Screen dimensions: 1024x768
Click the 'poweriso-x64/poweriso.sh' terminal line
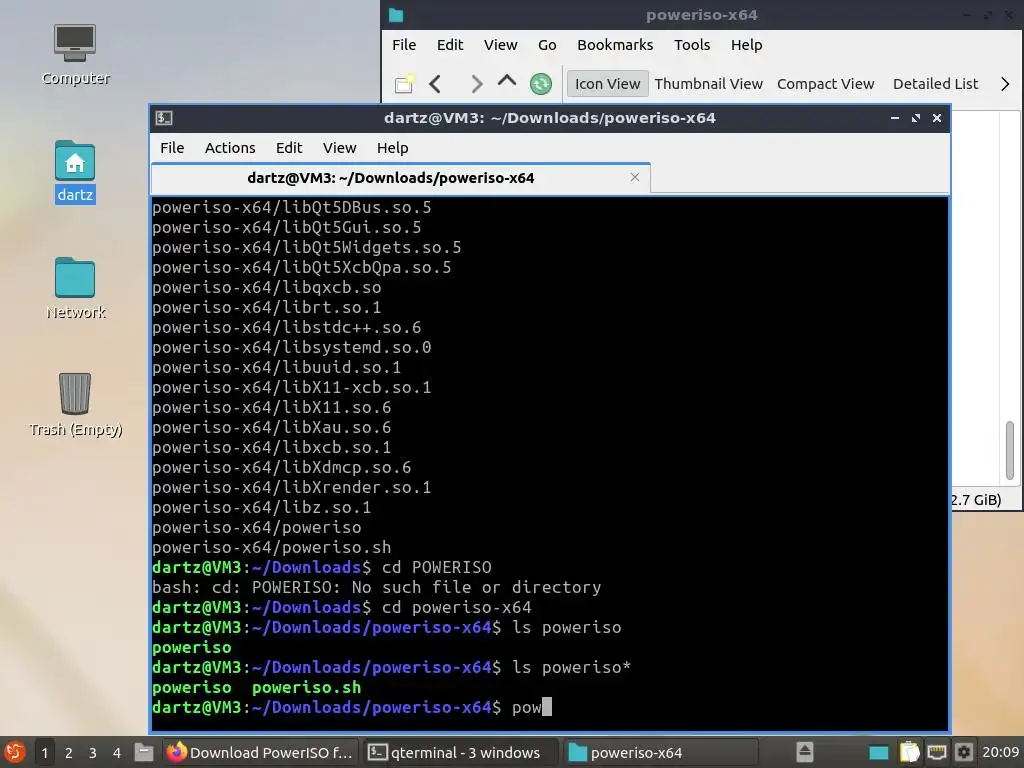[272, 547]
